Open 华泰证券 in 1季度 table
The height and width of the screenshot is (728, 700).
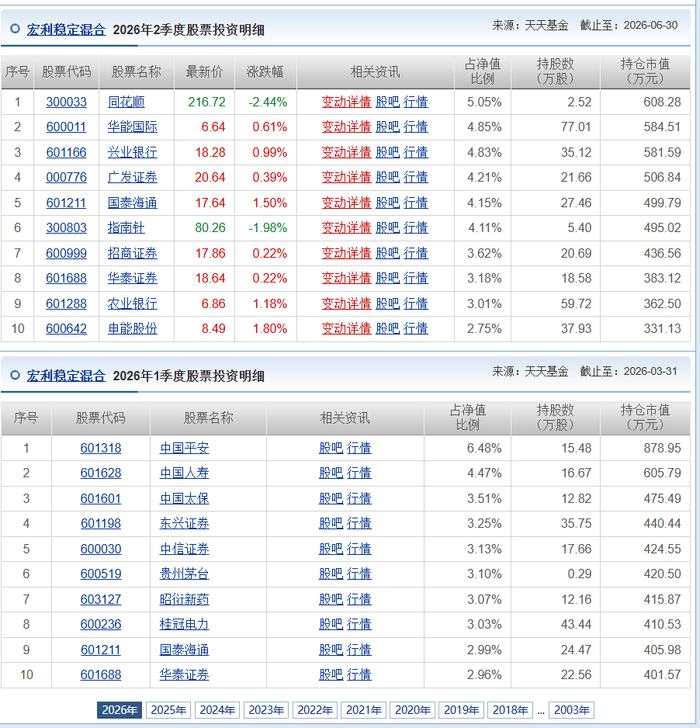tap(184, 675)
